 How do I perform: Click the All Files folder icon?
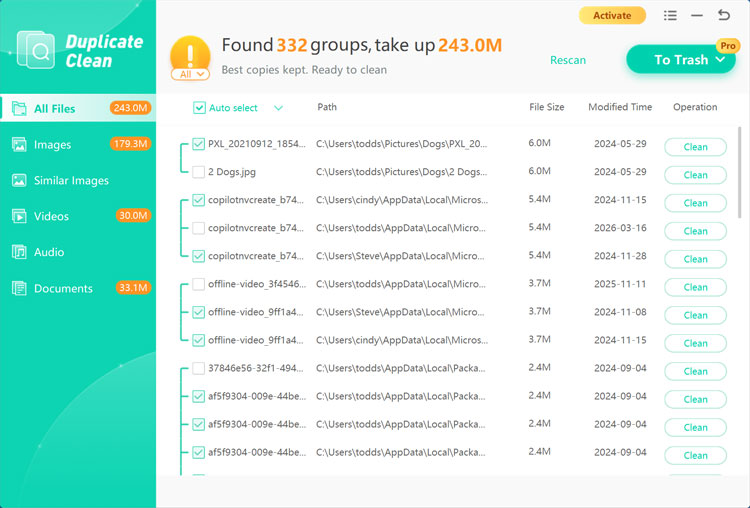tap(18, 108)
